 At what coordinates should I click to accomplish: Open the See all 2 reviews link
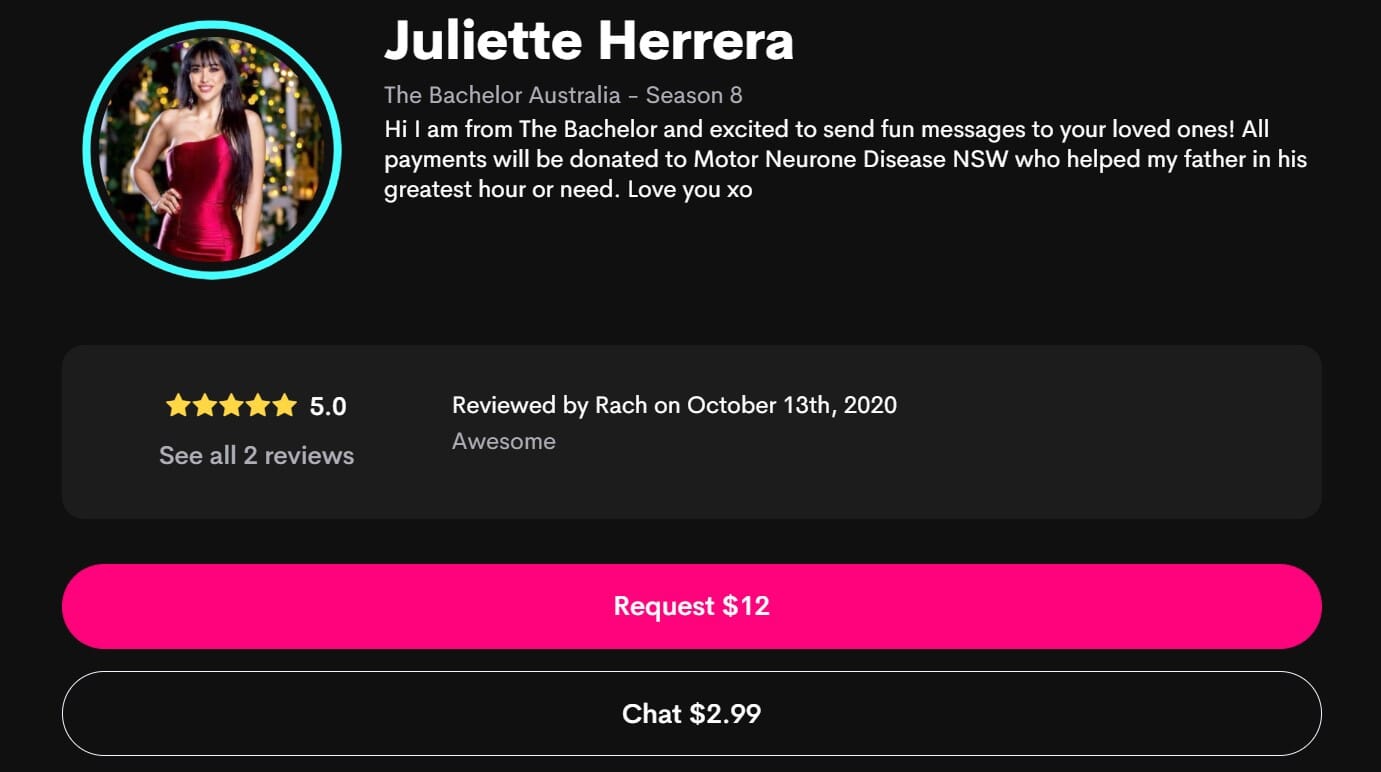click(256, 455)
